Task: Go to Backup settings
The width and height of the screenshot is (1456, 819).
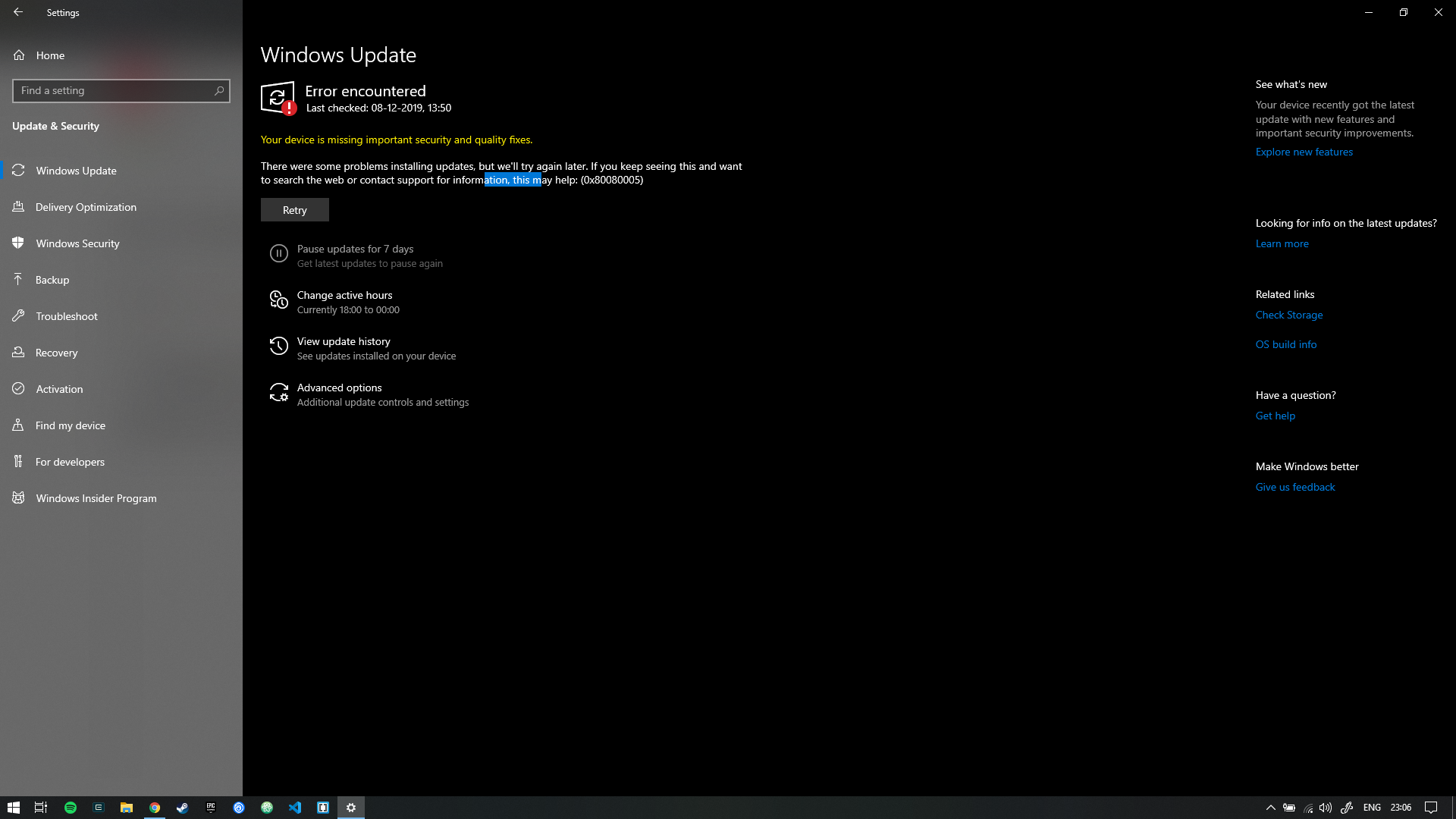Action: coord(121,280)
